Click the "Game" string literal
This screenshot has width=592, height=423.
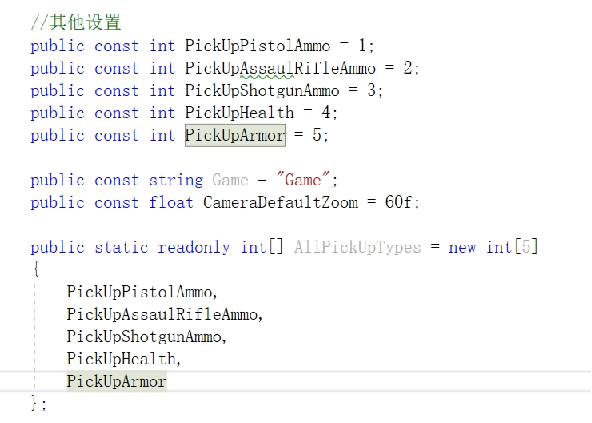pos(303,180)
